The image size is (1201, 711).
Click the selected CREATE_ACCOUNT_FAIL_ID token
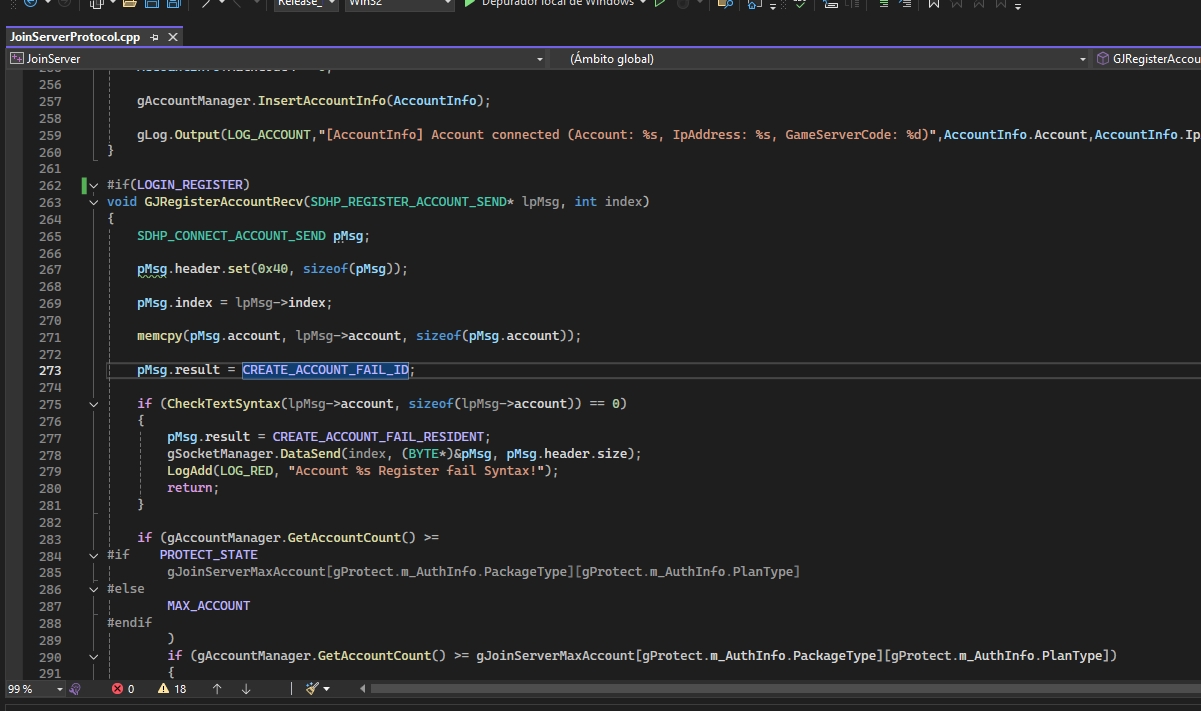326,370
